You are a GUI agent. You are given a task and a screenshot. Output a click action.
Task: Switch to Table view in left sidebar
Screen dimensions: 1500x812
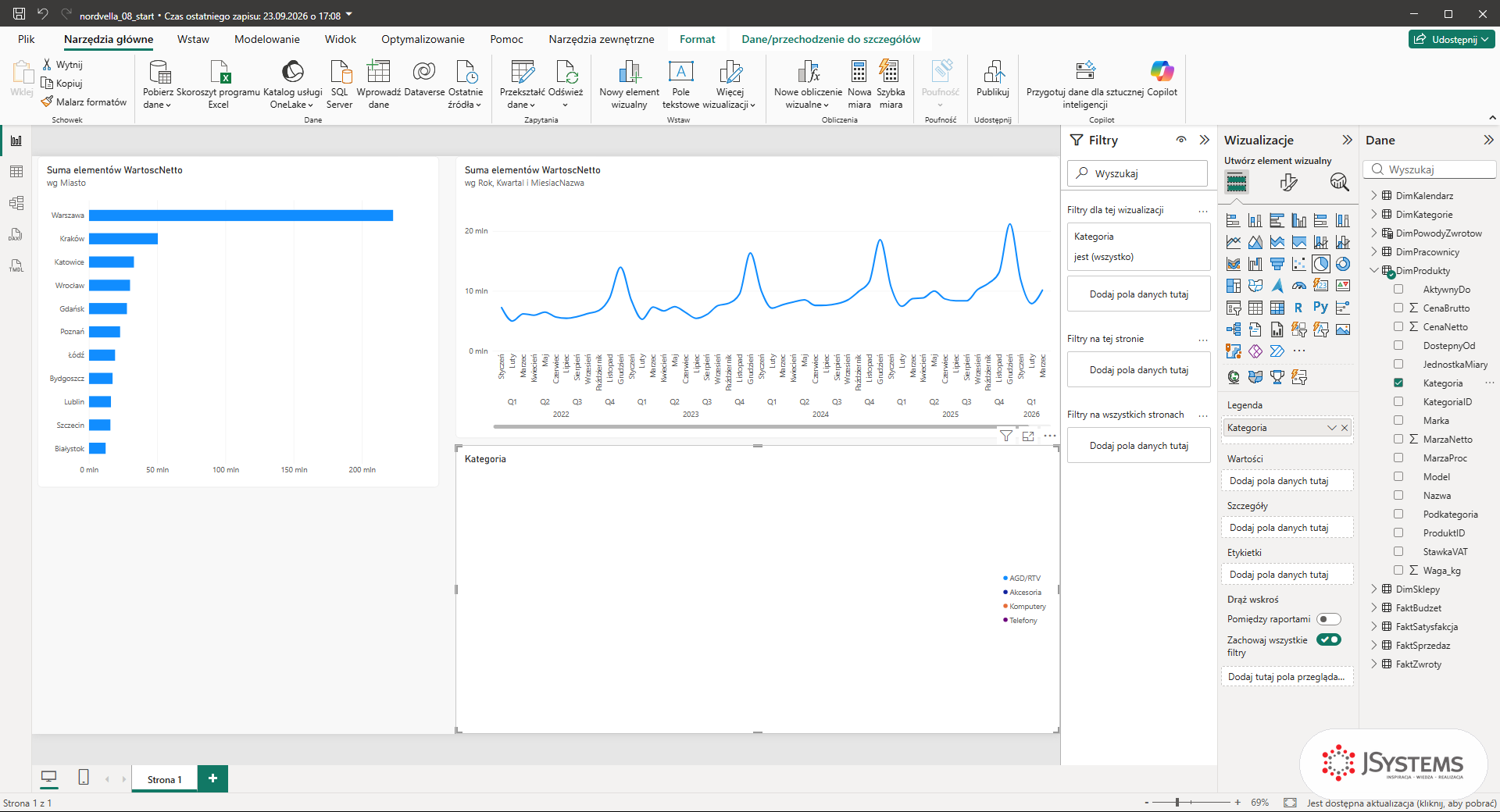coord(16,172)
